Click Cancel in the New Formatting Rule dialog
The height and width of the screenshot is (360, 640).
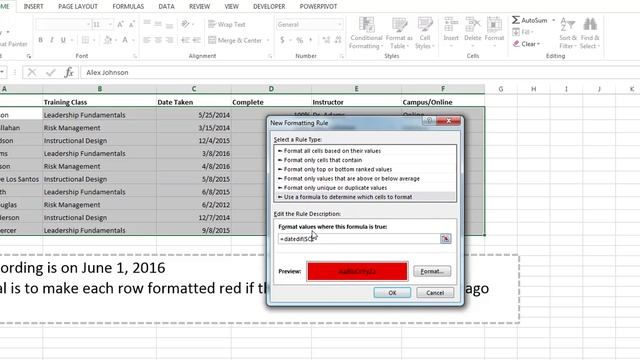coord(435,293)
